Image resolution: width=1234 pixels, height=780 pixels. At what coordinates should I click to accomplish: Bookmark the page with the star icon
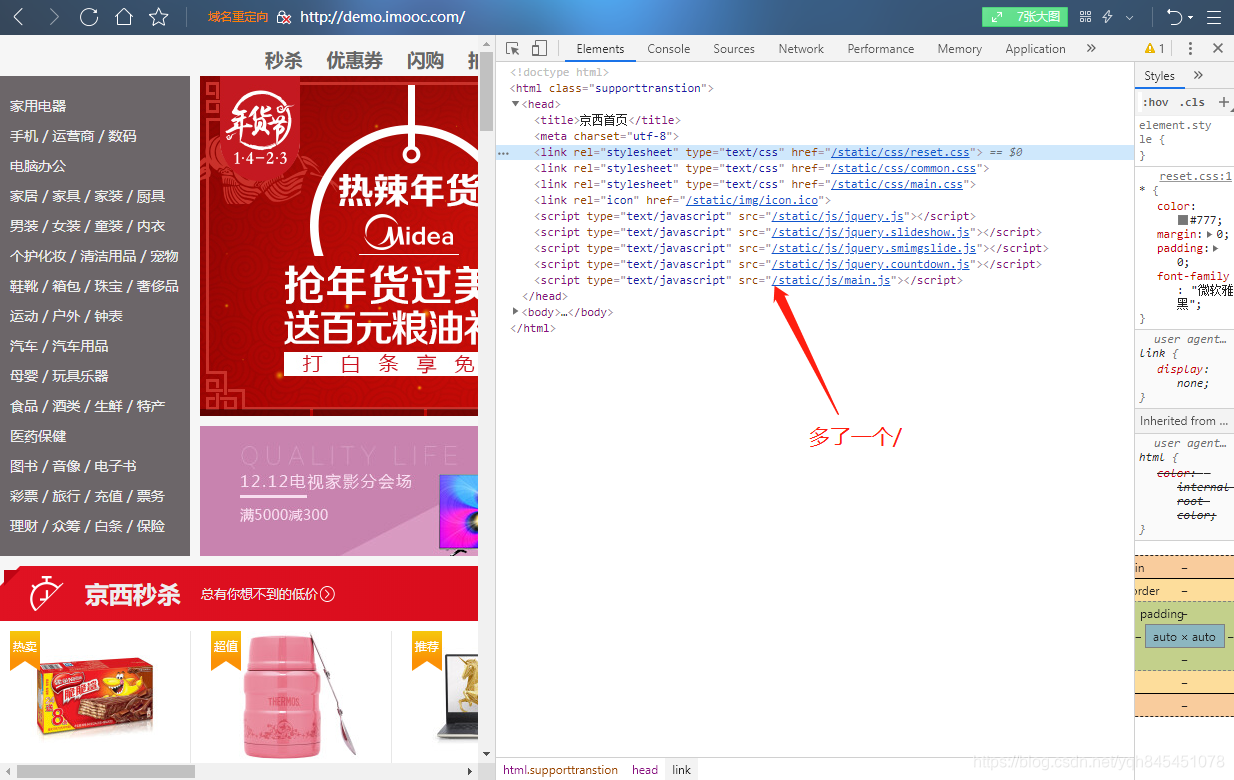(158, 17)
